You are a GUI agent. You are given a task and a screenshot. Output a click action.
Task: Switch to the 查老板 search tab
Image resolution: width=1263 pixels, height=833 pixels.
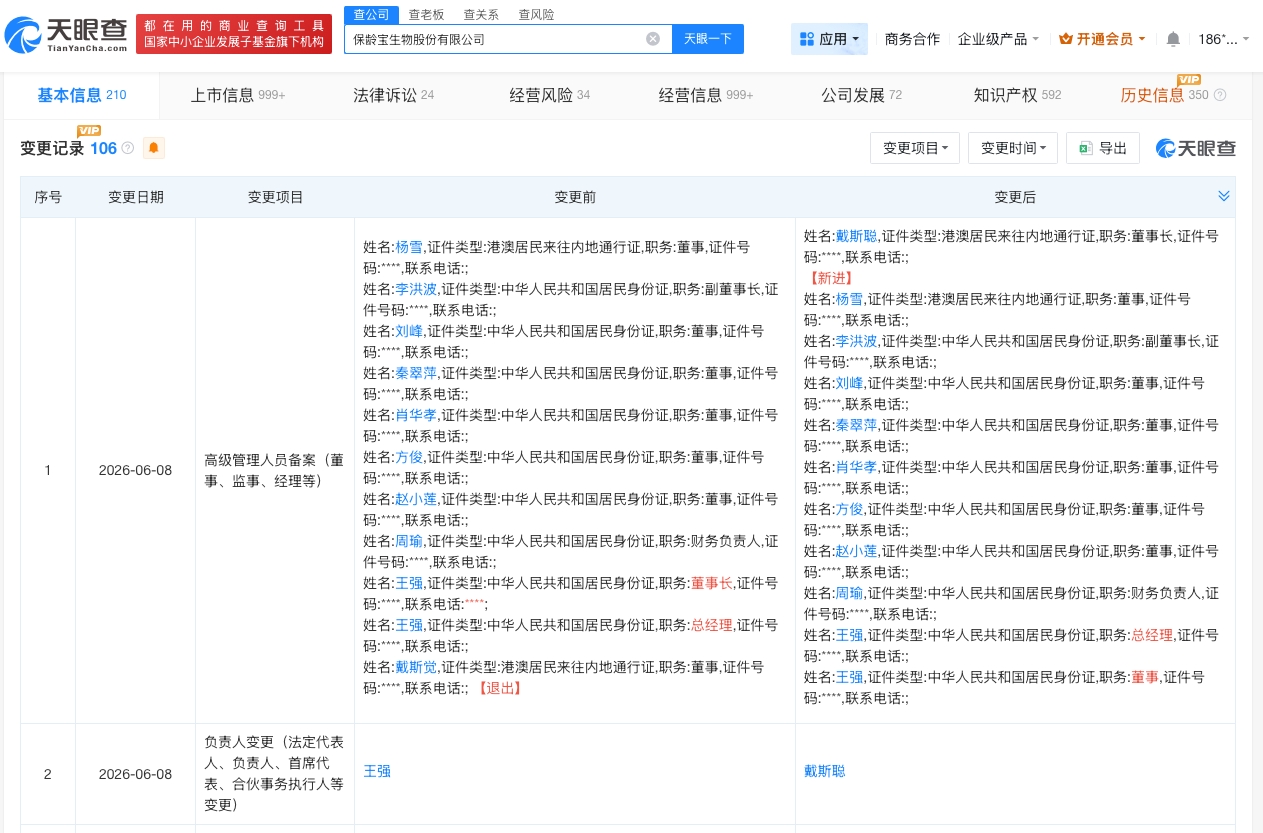[x=426, y=15]
